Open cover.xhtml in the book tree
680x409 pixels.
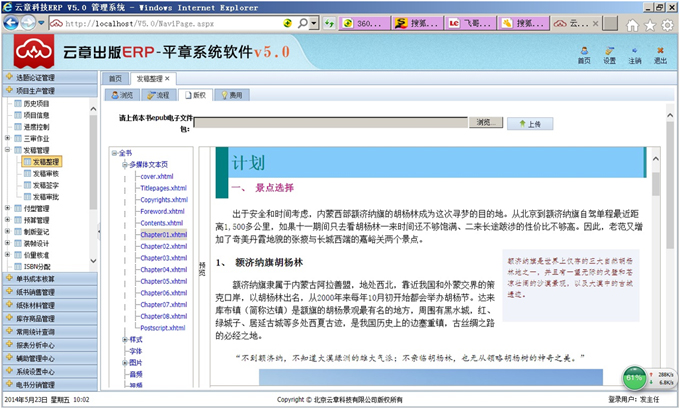coord(157,176)
